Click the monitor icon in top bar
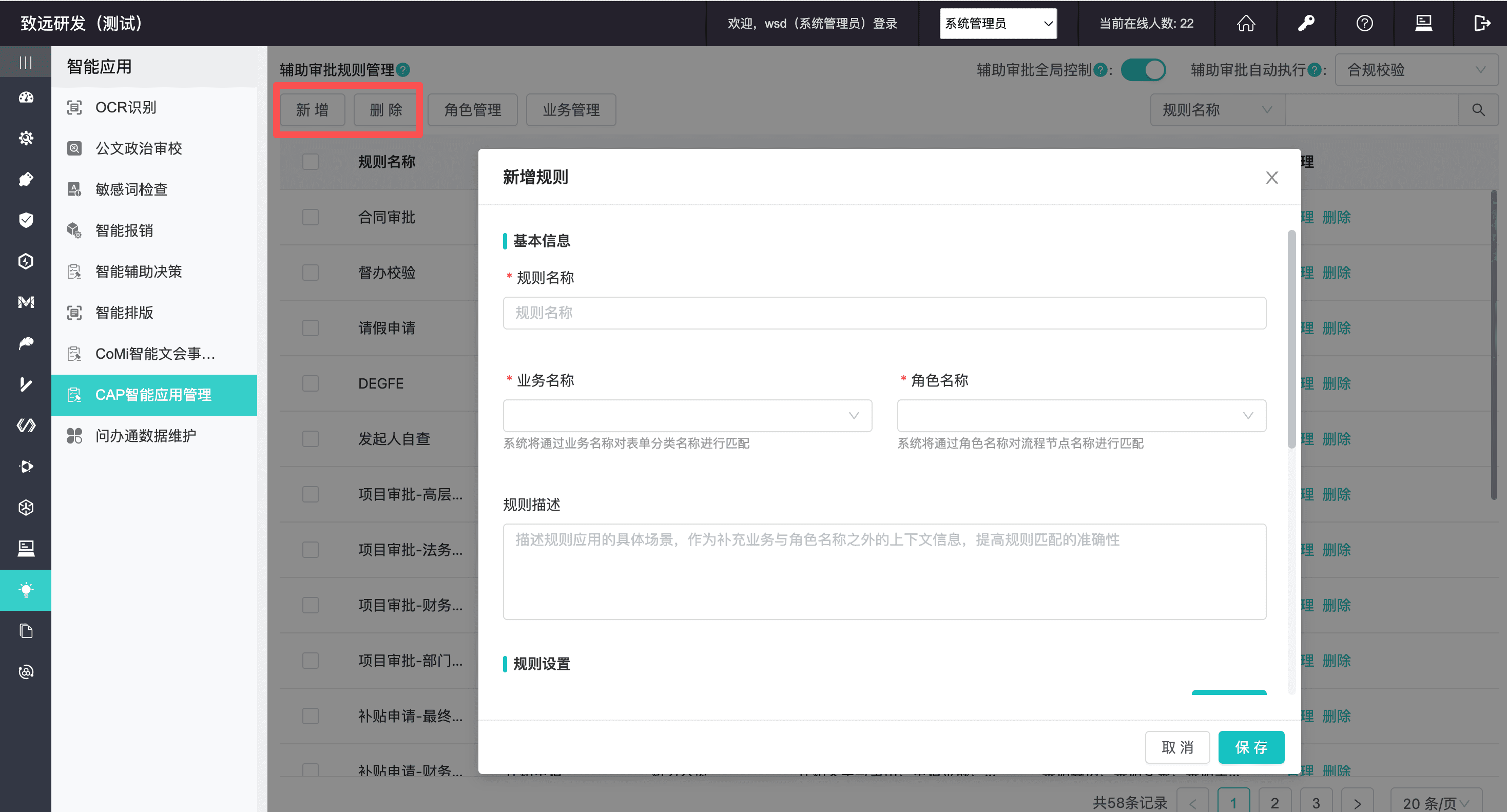 [x=1424, y=24]
